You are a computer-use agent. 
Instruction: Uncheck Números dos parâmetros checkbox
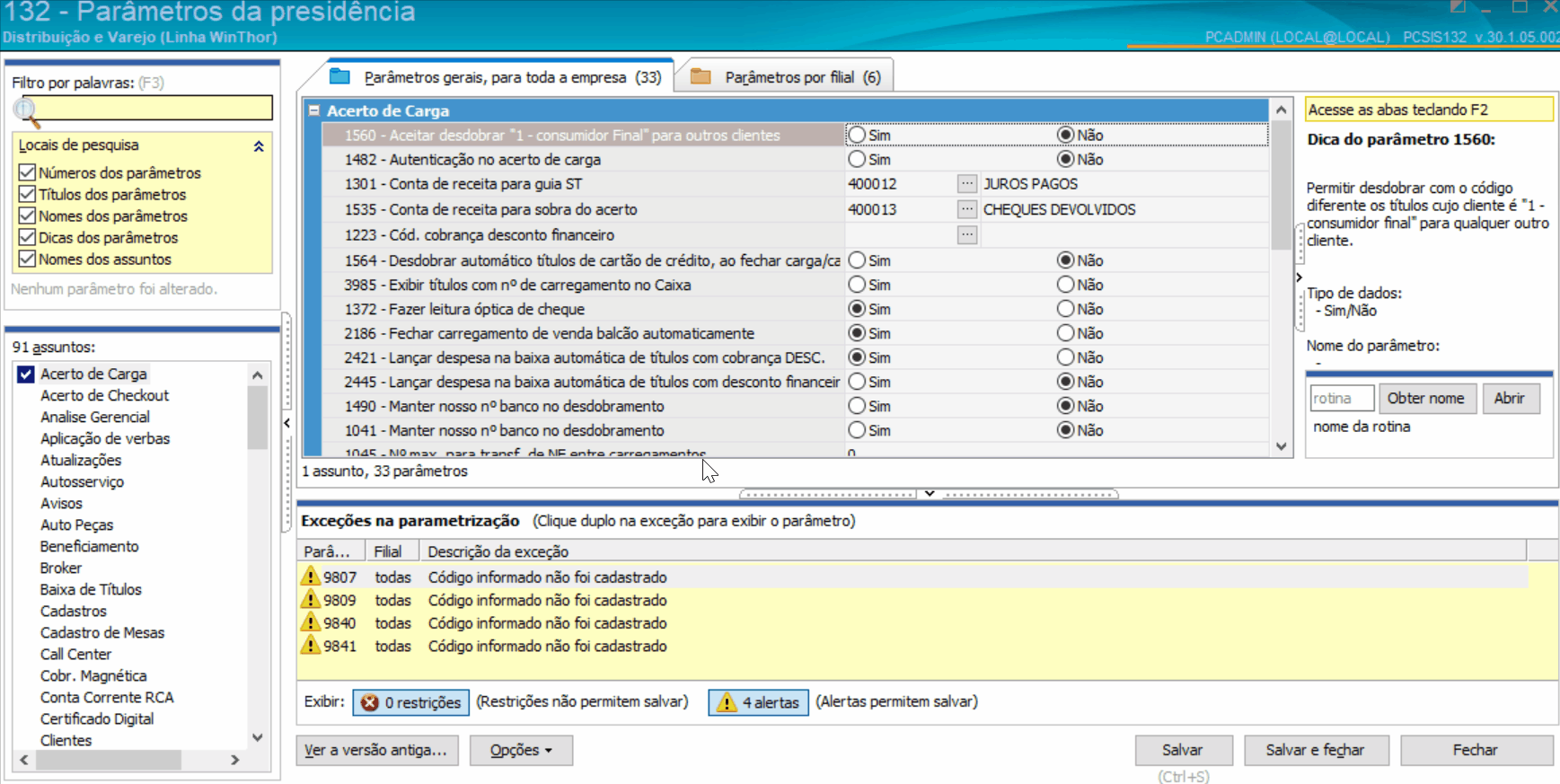pyautogui.click(x=27, y=172)
